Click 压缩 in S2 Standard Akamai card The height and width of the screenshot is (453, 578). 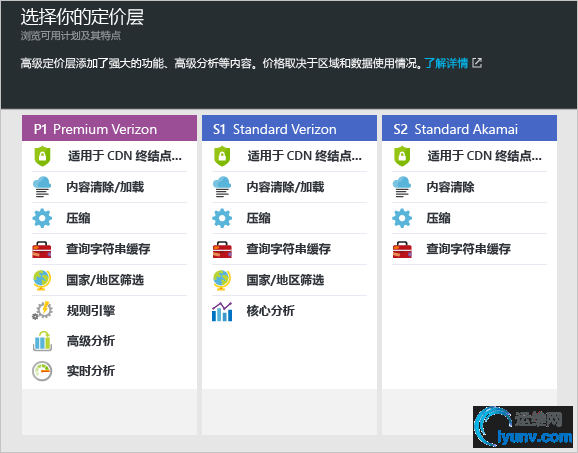(438, 218)
